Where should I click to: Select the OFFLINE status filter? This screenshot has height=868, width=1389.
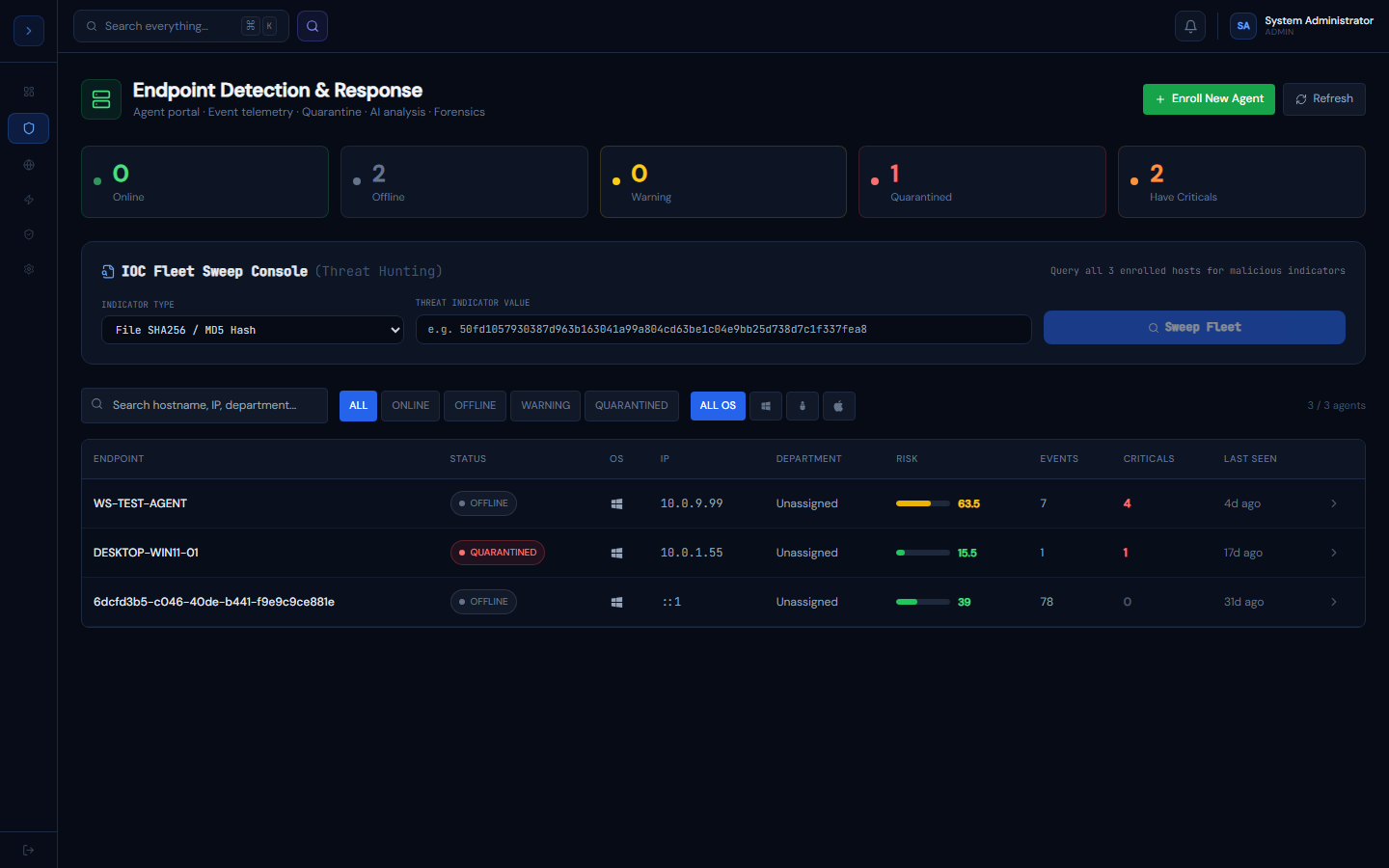click(x=476, y=406)
